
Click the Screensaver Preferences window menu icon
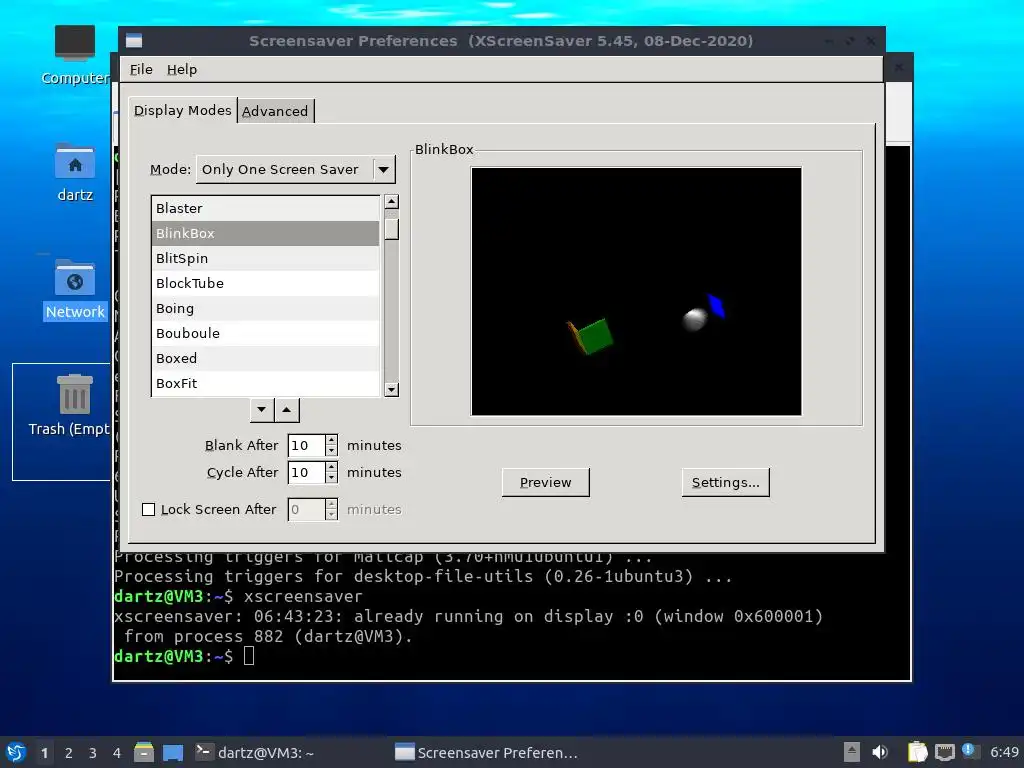pyautogui.click(x=134, y=40)
